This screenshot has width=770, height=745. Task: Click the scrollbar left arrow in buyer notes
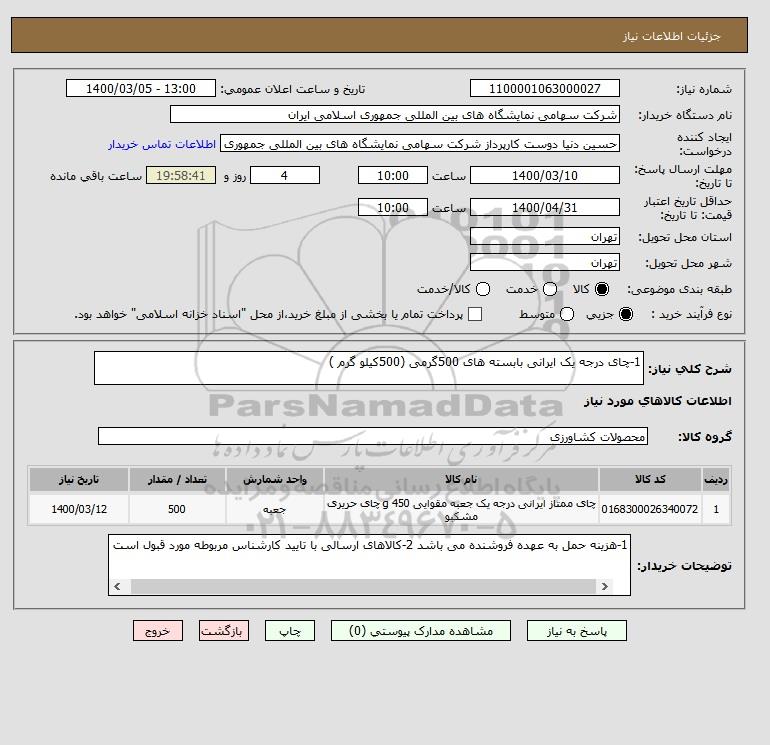117,586
